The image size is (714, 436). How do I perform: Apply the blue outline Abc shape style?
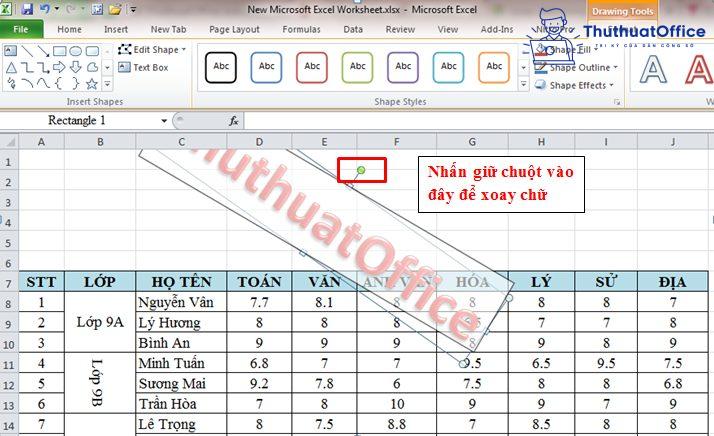[x=266, y=67]
